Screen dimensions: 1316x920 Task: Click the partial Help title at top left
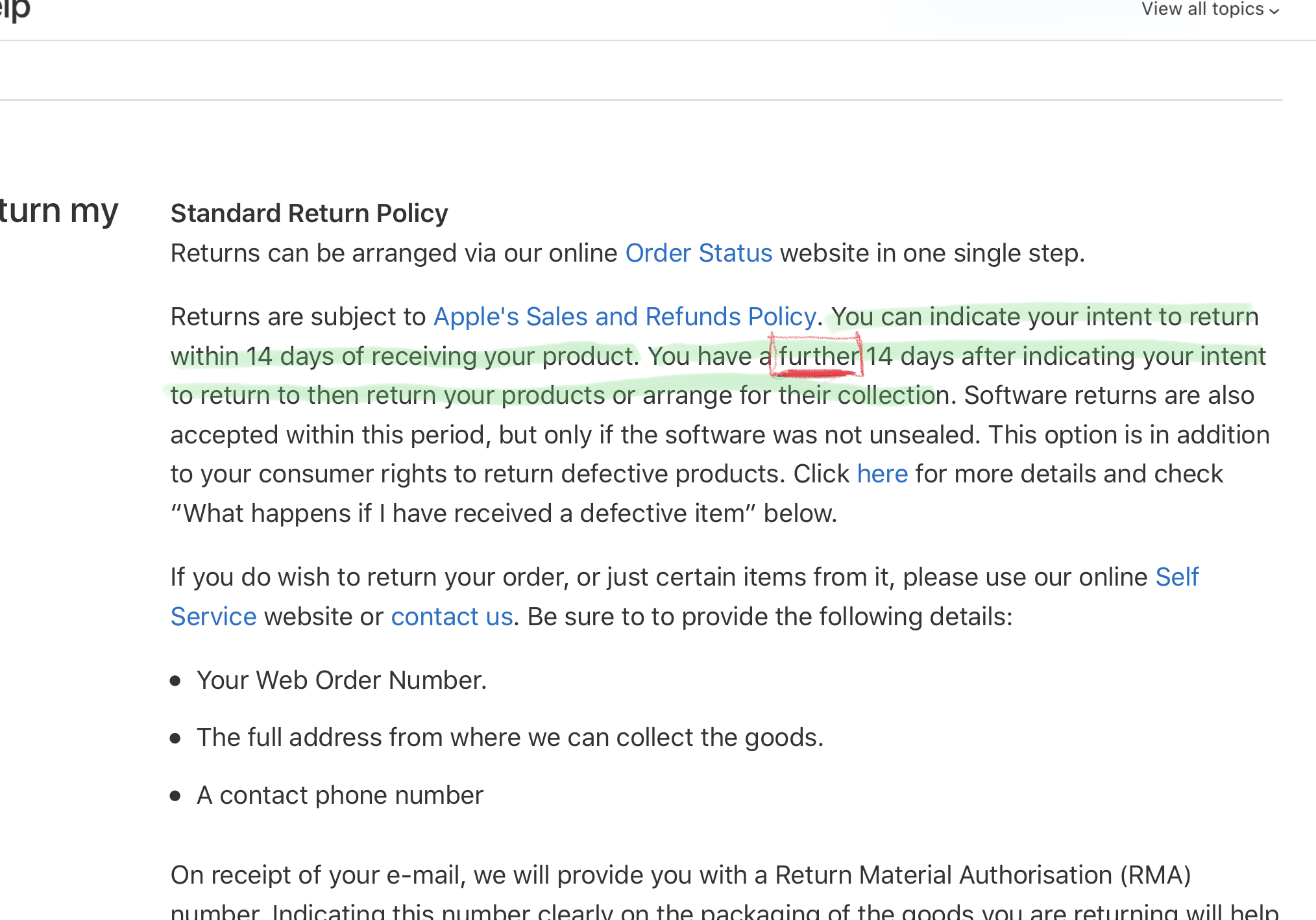tap(14, 9)
